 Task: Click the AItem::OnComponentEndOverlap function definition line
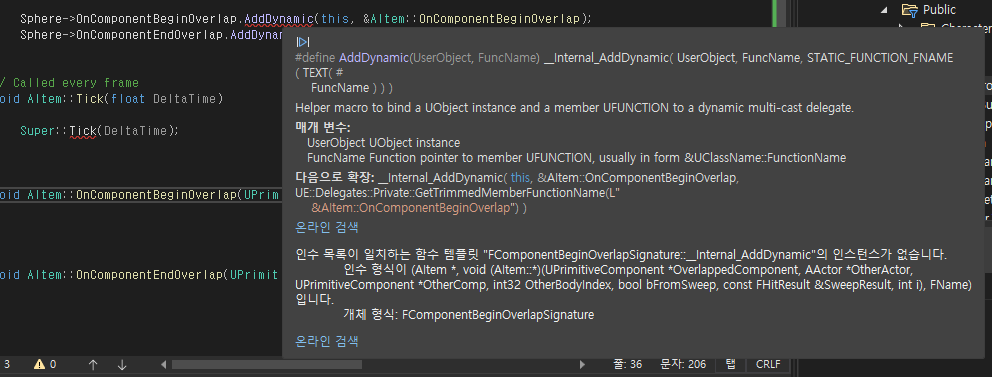pyautogui.click(x=140, y=275)
